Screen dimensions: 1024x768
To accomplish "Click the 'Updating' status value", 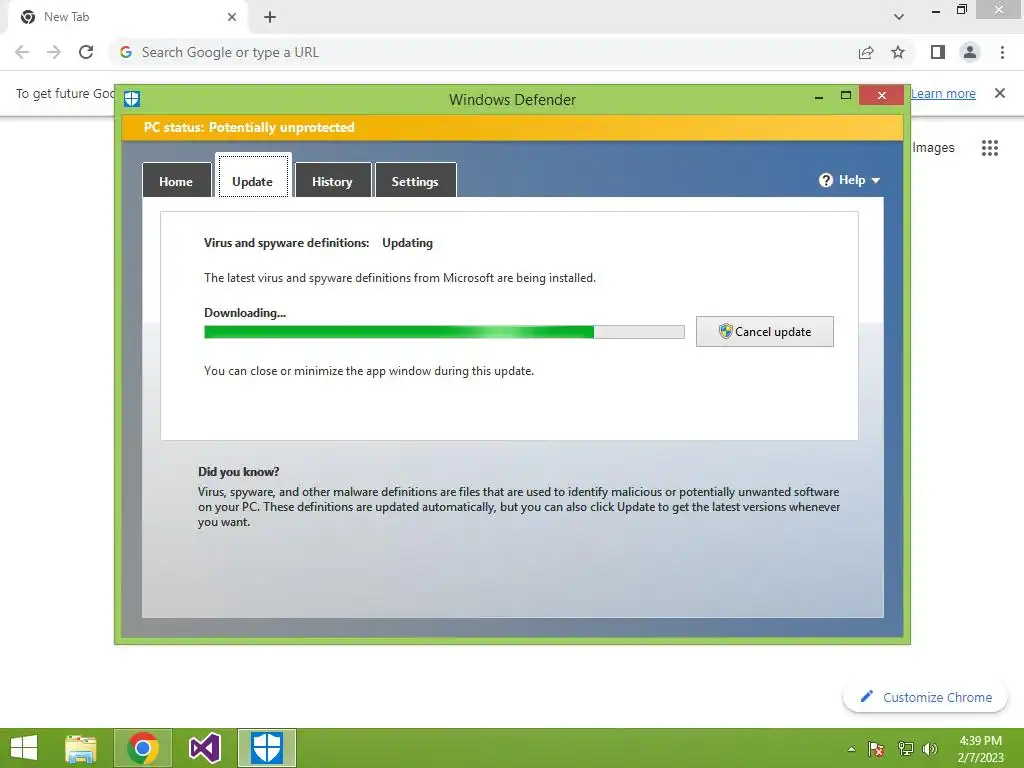I will pyautogui.click(x=408, y=243).
